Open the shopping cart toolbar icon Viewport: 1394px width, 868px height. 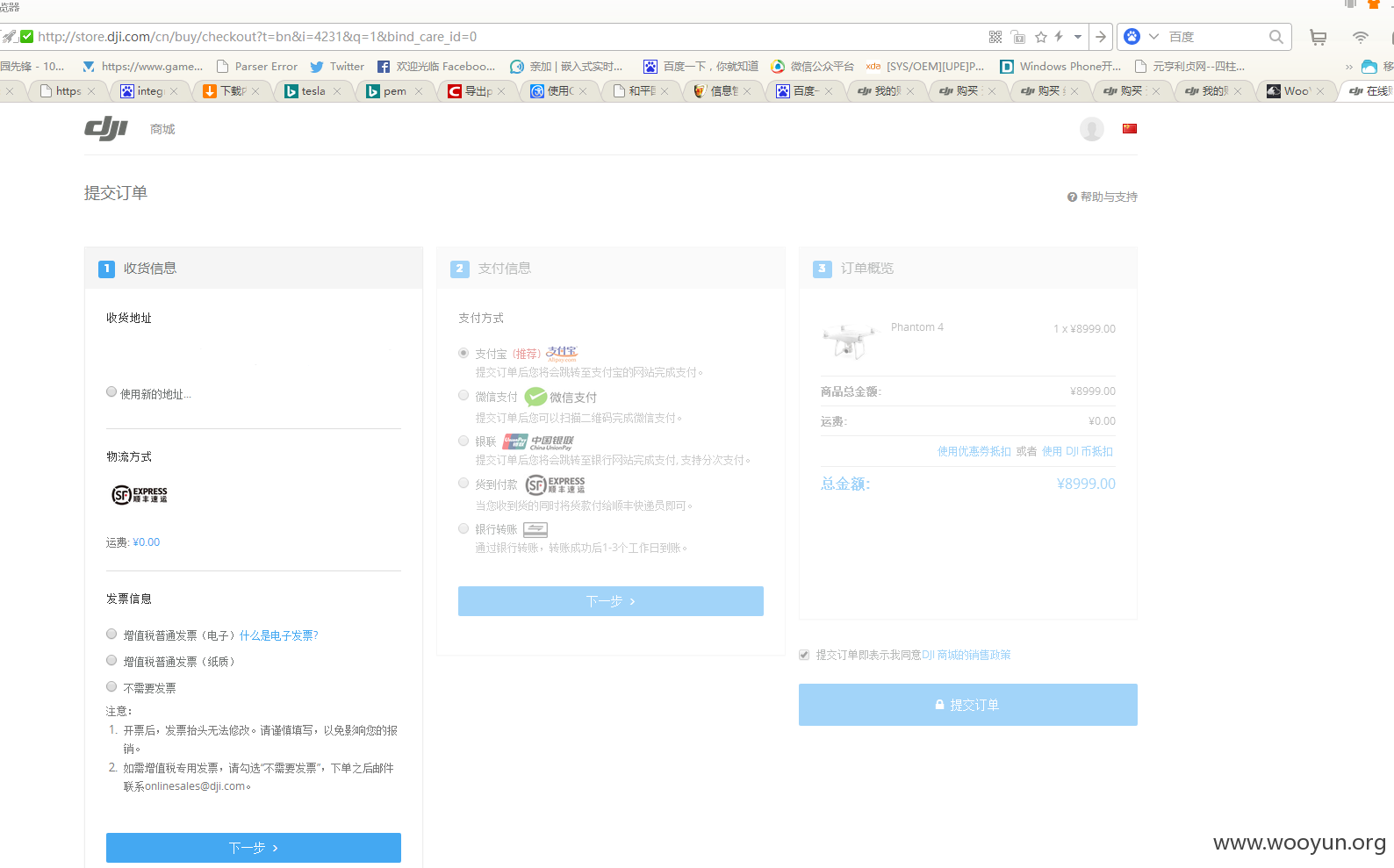[x=1318, y=37]
